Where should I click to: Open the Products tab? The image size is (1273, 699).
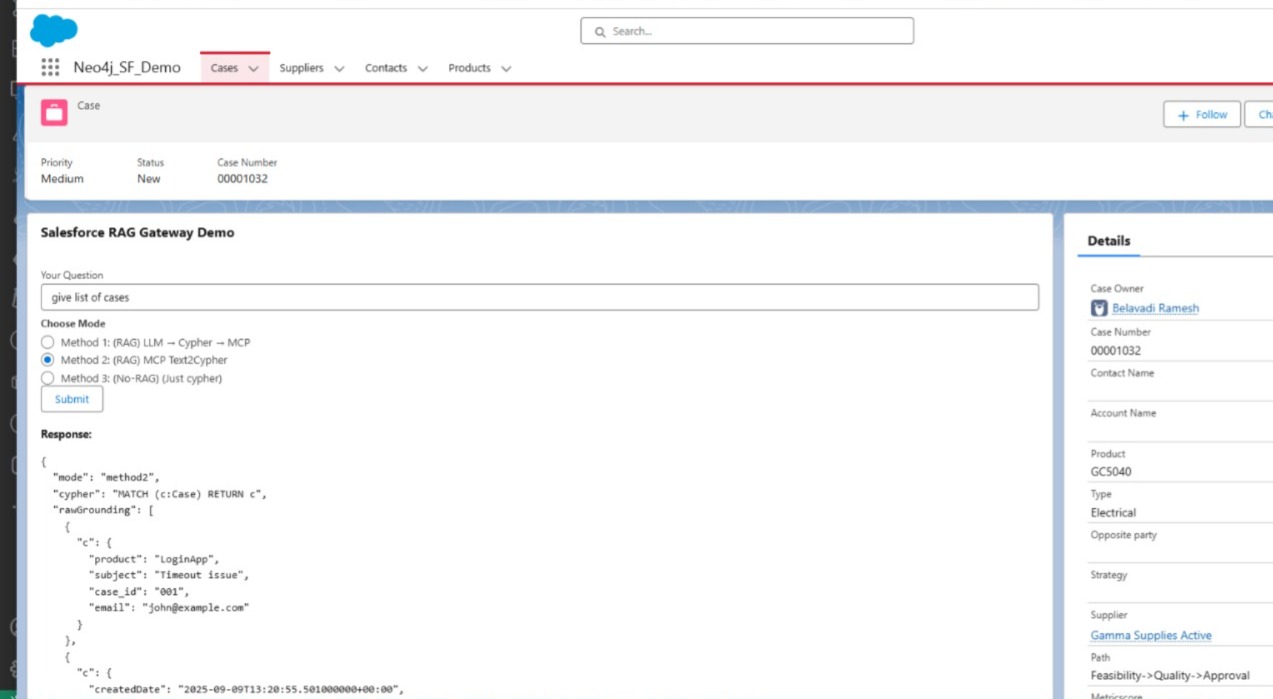(x=469, y=68)
